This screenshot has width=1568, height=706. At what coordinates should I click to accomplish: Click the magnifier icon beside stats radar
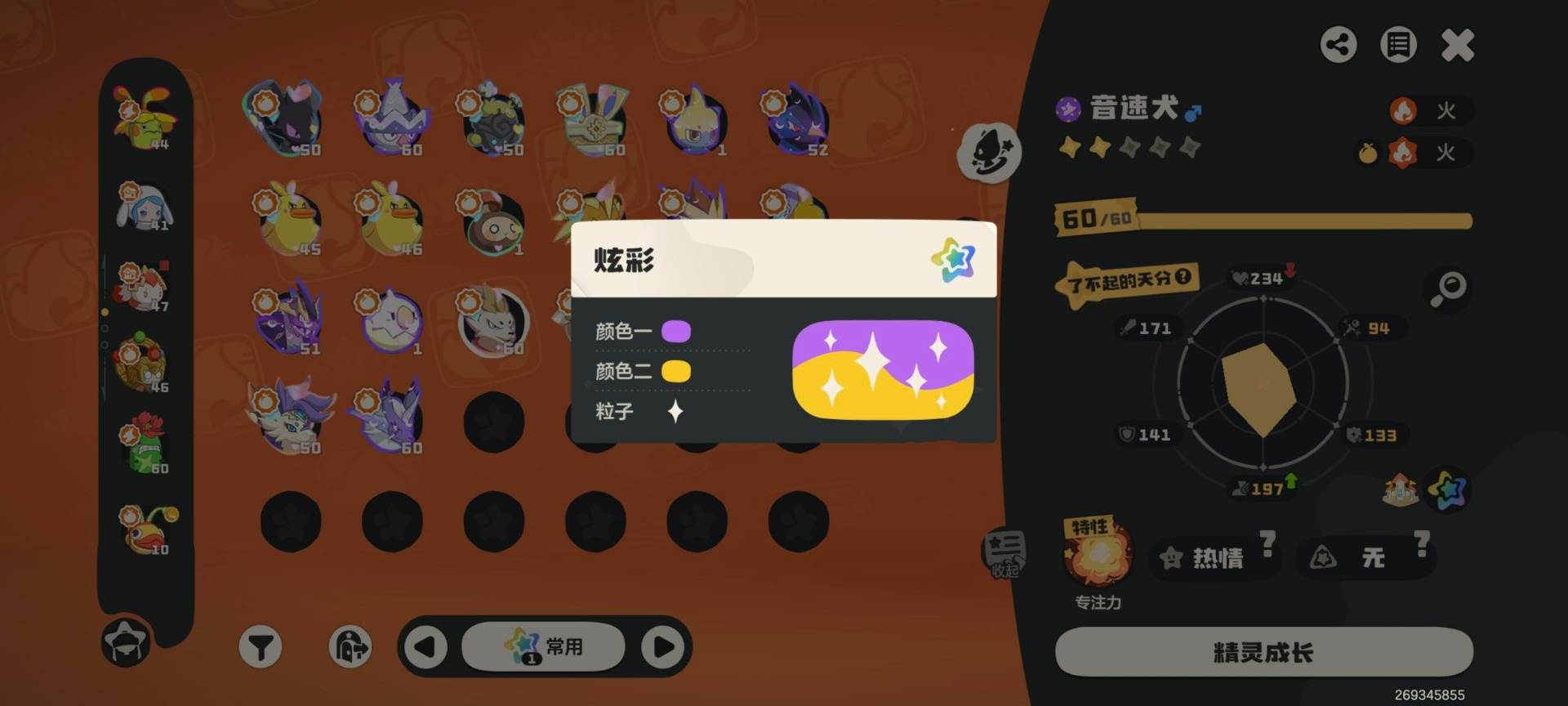click(1450, 288)
